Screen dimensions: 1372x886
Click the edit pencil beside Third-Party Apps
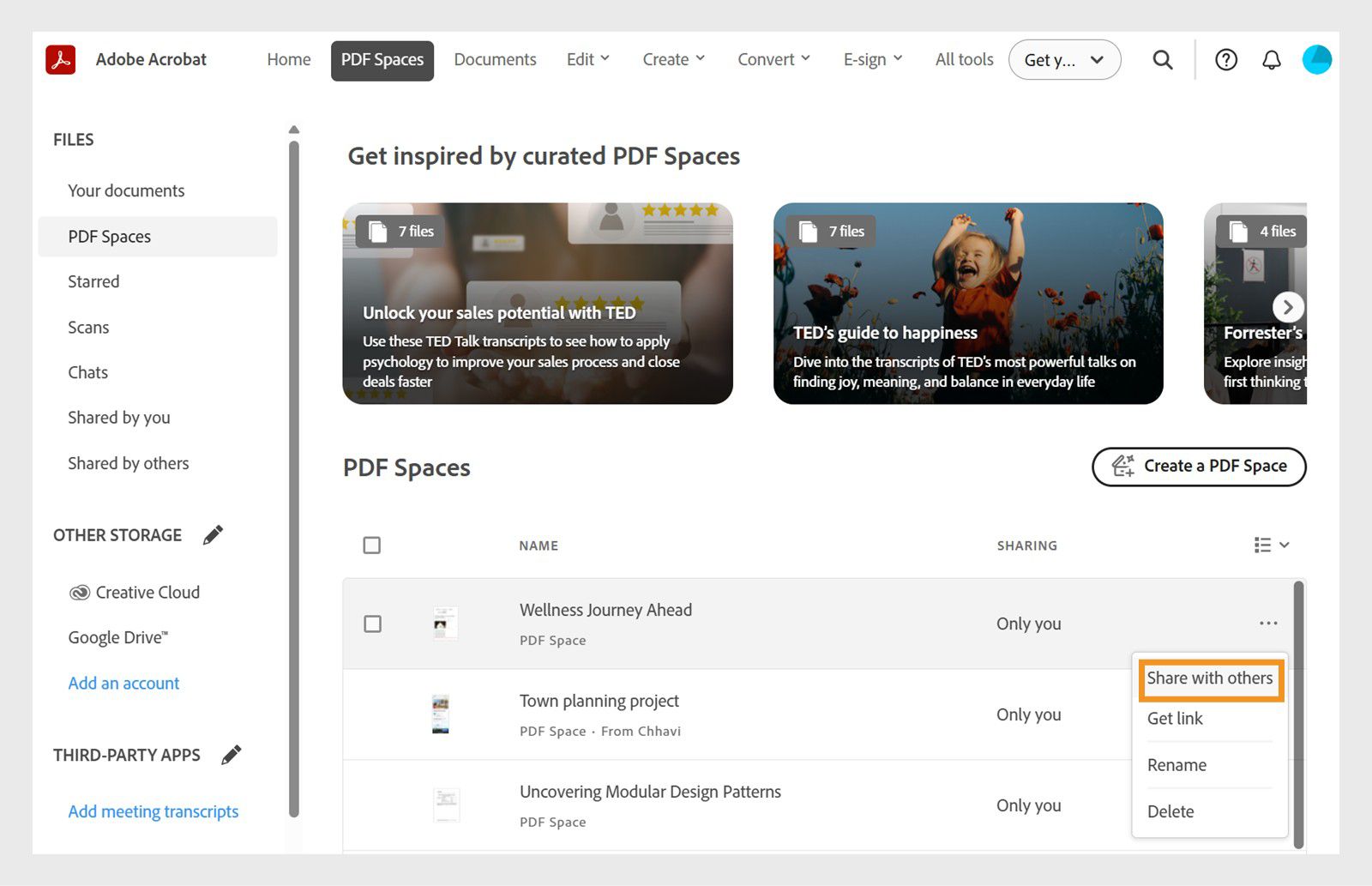[x=230, y=755]
